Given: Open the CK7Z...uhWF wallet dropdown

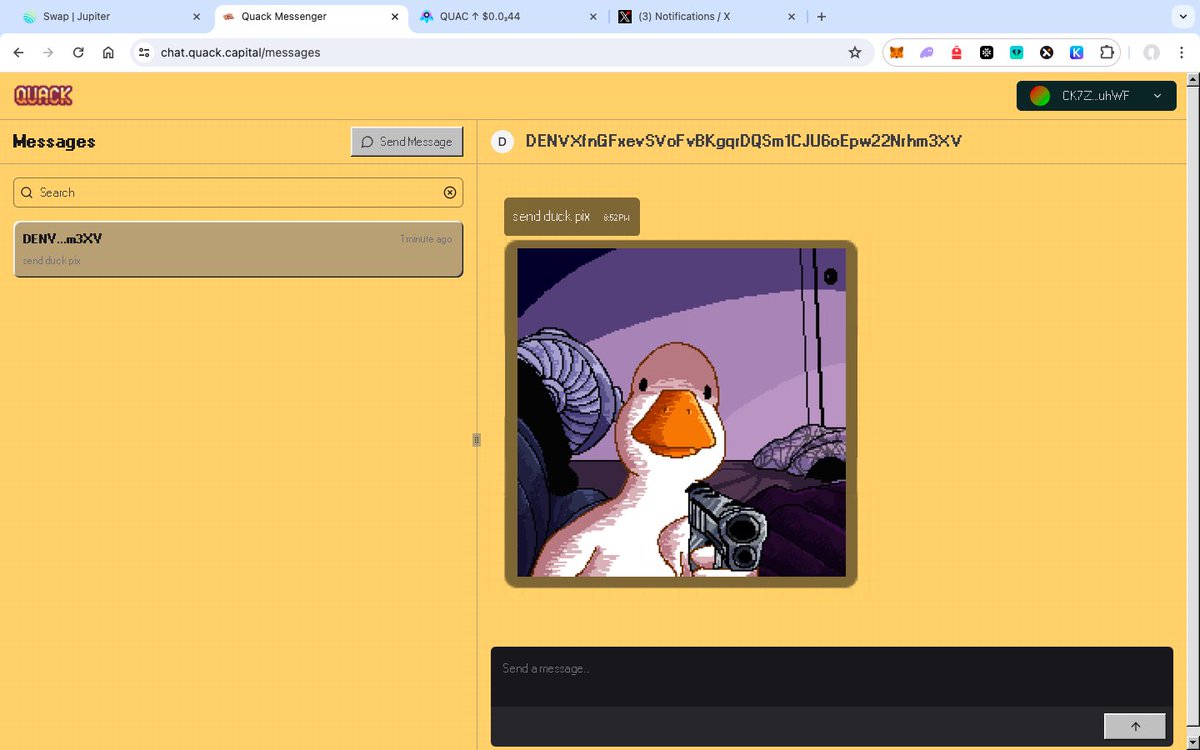Looking at the screenshot, I should [x=1096, y=96].
